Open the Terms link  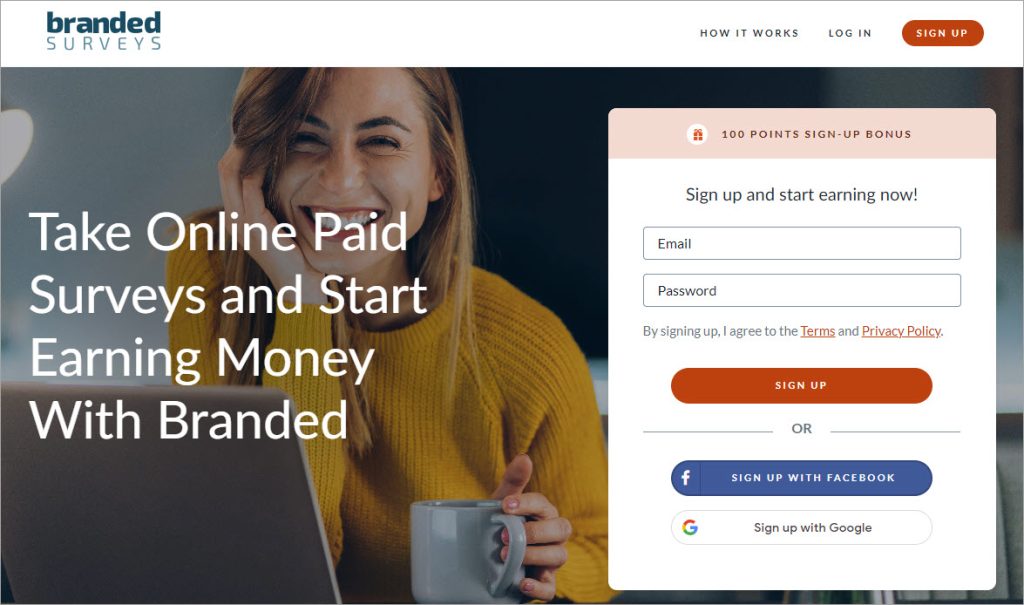tap(818, 331)
